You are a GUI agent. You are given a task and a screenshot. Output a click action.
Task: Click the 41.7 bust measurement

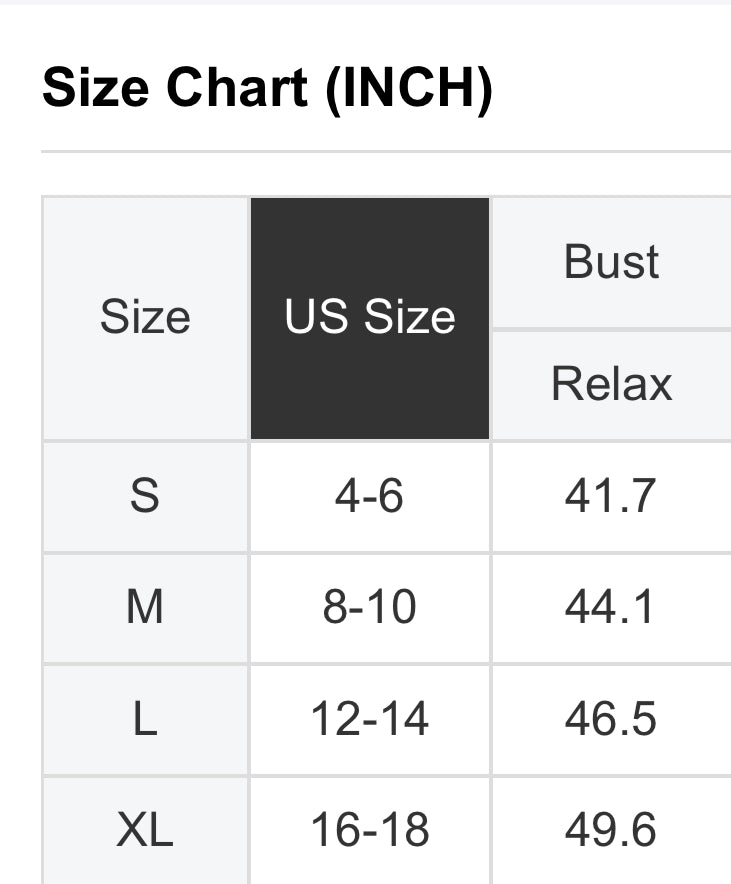click(x=611, y=496)
